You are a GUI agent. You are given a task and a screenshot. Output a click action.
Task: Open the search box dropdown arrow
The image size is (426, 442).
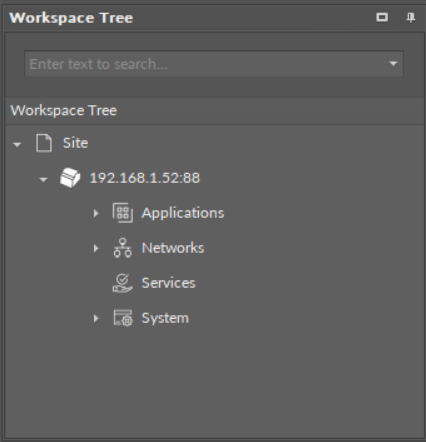point(393,64)
